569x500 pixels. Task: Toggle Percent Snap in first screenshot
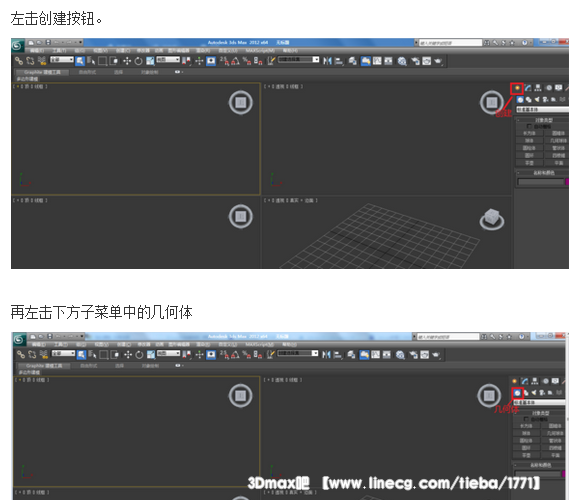tap(246, 61)
